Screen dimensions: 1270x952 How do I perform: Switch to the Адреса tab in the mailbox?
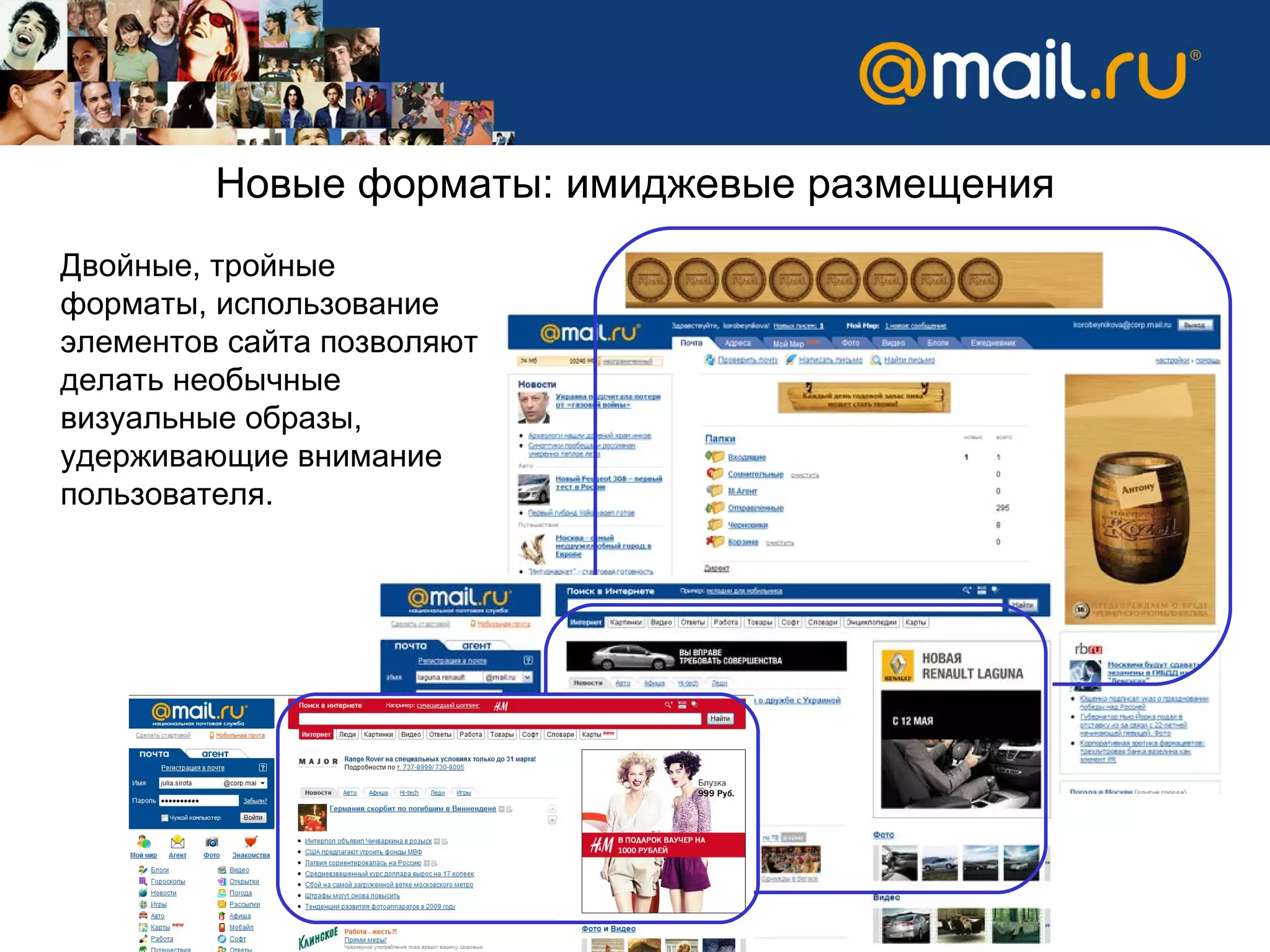click(x=738, y=343)
